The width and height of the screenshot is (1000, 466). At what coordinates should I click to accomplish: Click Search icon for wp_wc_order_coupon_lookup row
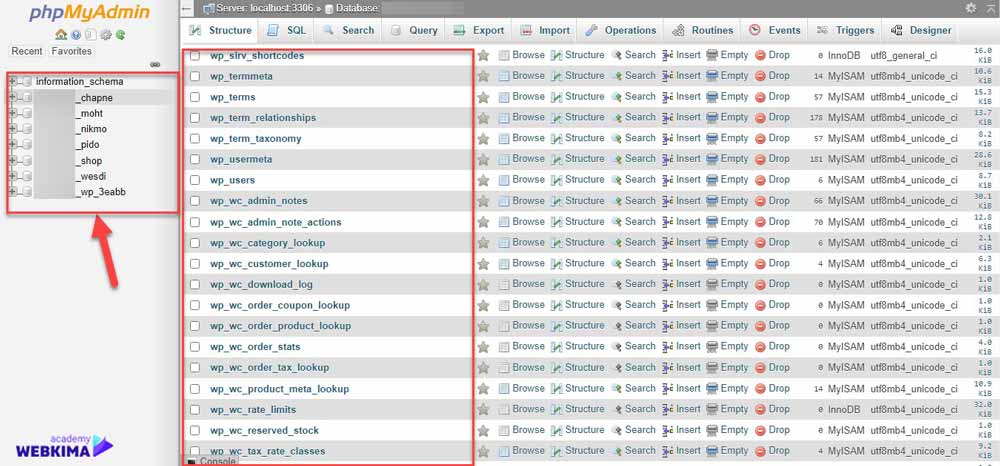pyautogui.click(x=617, y=305)
